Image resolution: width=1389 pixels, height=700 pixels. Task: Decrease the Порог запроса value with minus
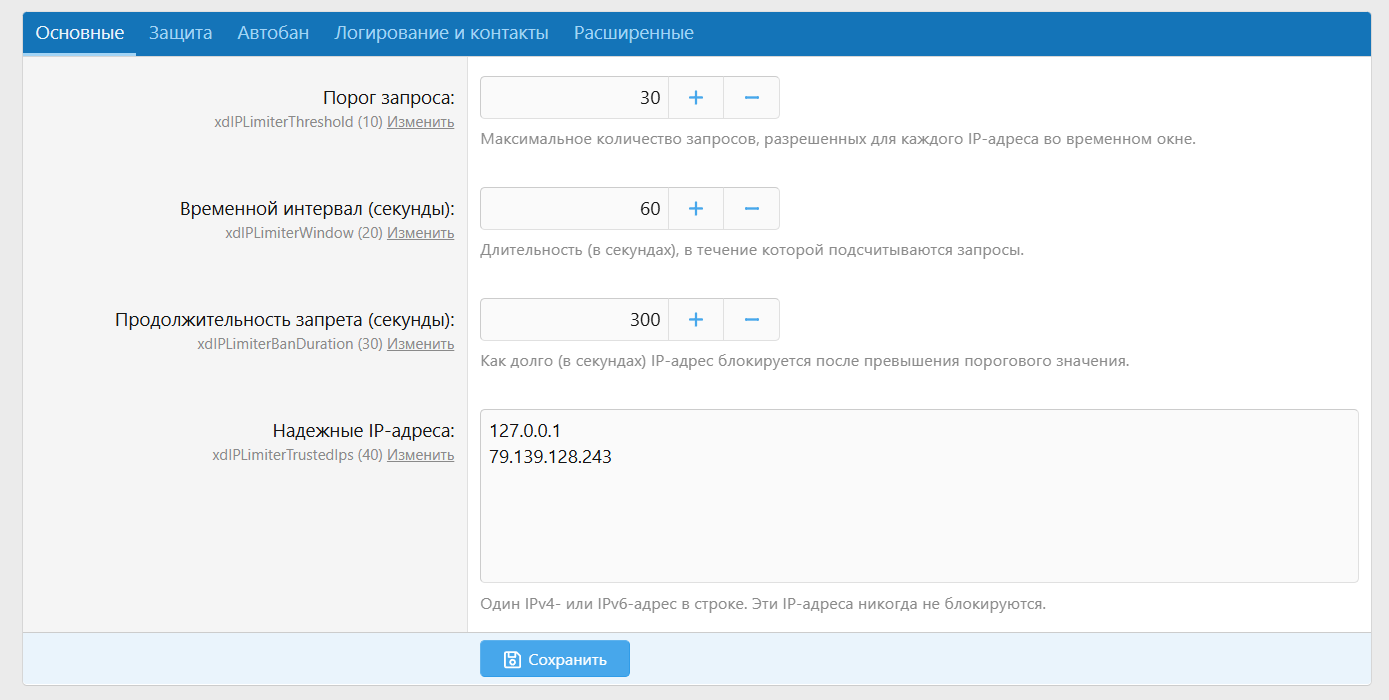(752, 98)
